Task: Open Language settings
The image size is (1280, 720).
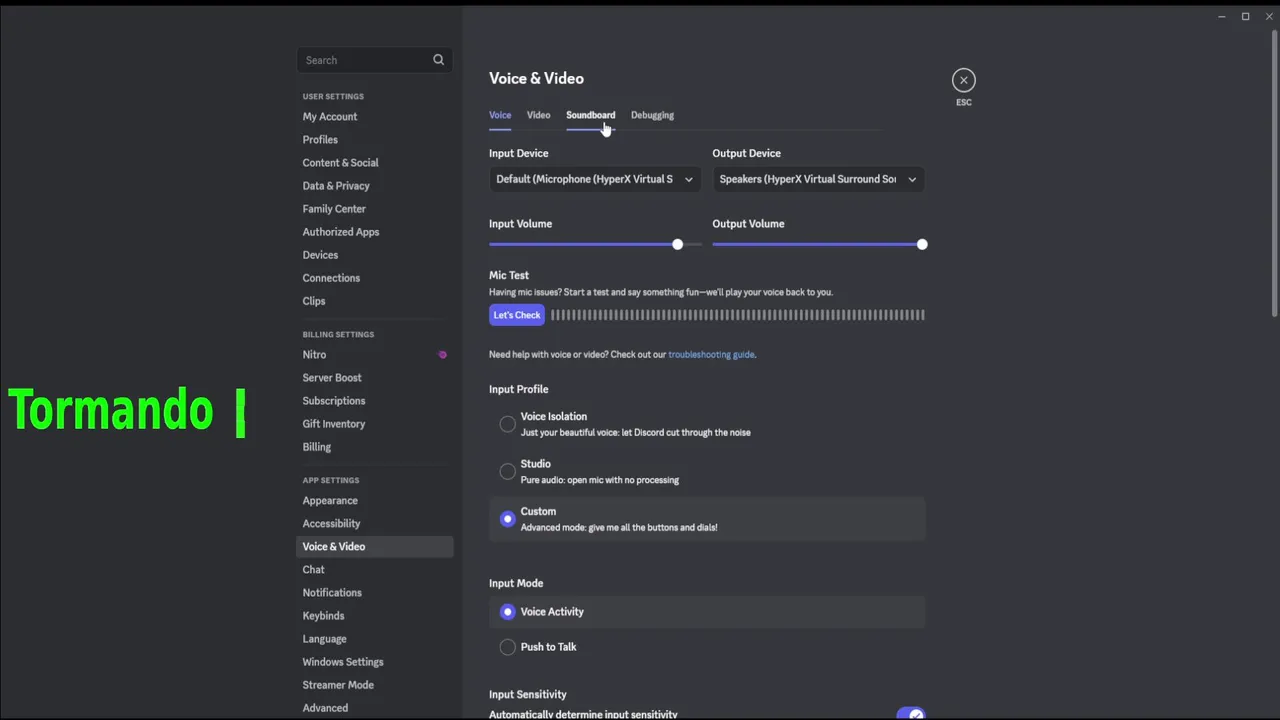Action: (x=324, y=639)
